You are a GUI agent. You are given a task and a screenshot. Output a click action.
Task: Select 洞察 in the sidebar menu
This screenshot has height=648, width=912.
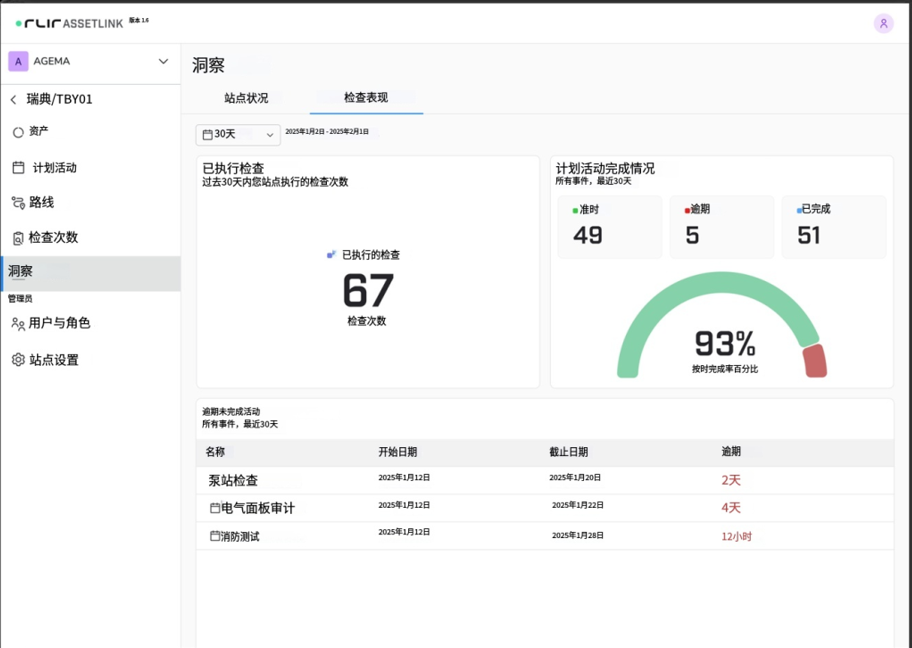pos(22,270)
